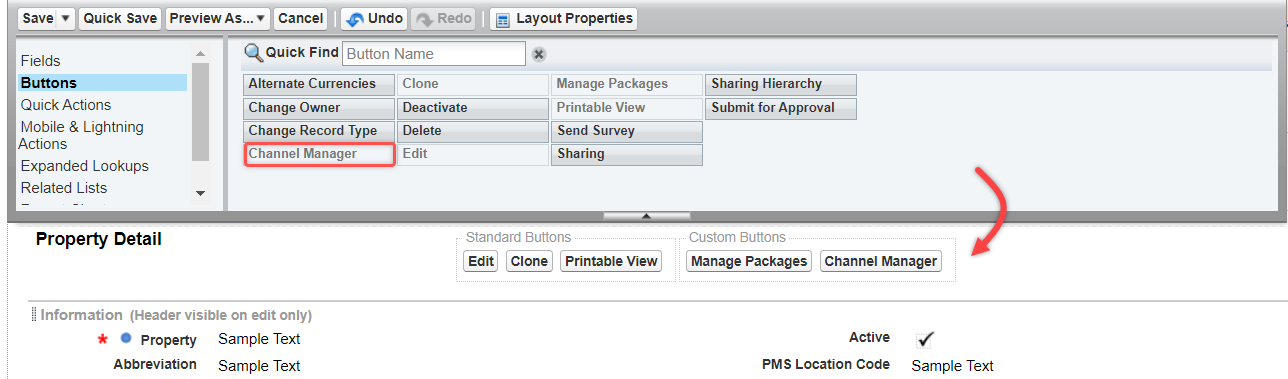Select Mobile & Lightning Actions category
The width and height of the screenshot is (1288, 379).
pos(82,135)
